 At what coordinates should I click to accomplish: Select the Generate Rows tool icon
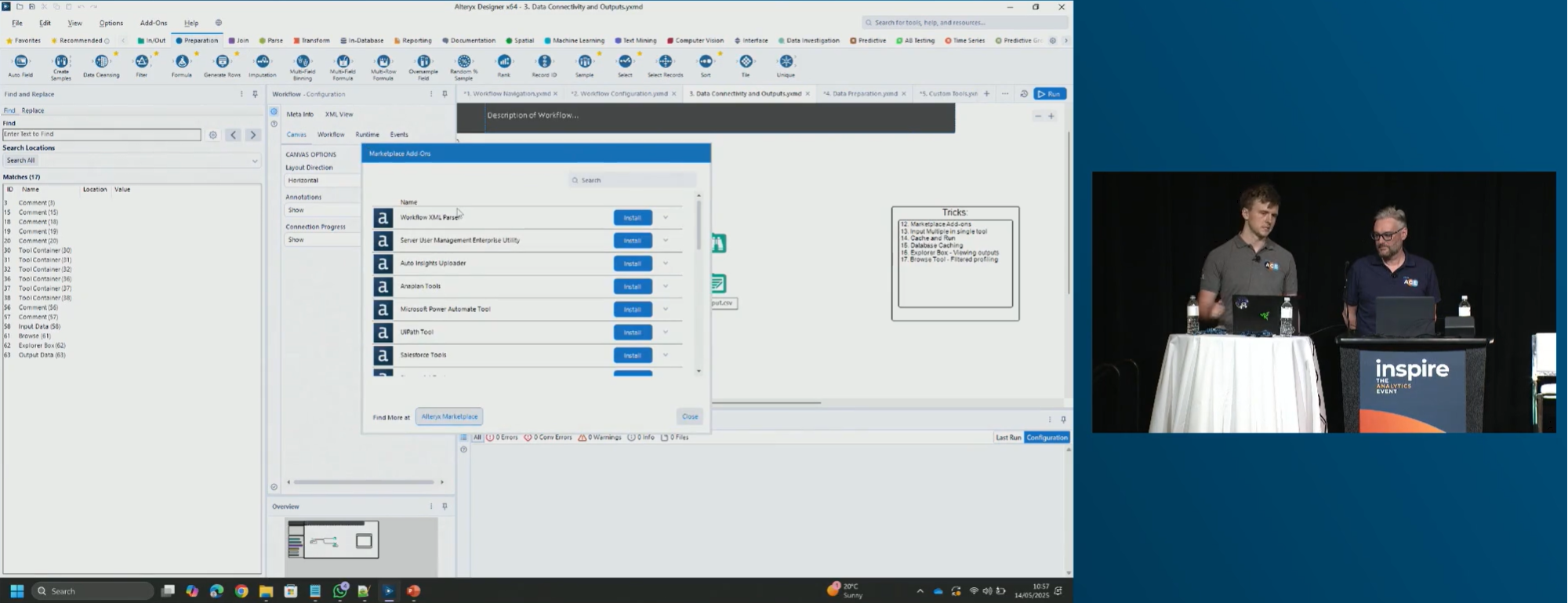point(222,61)
